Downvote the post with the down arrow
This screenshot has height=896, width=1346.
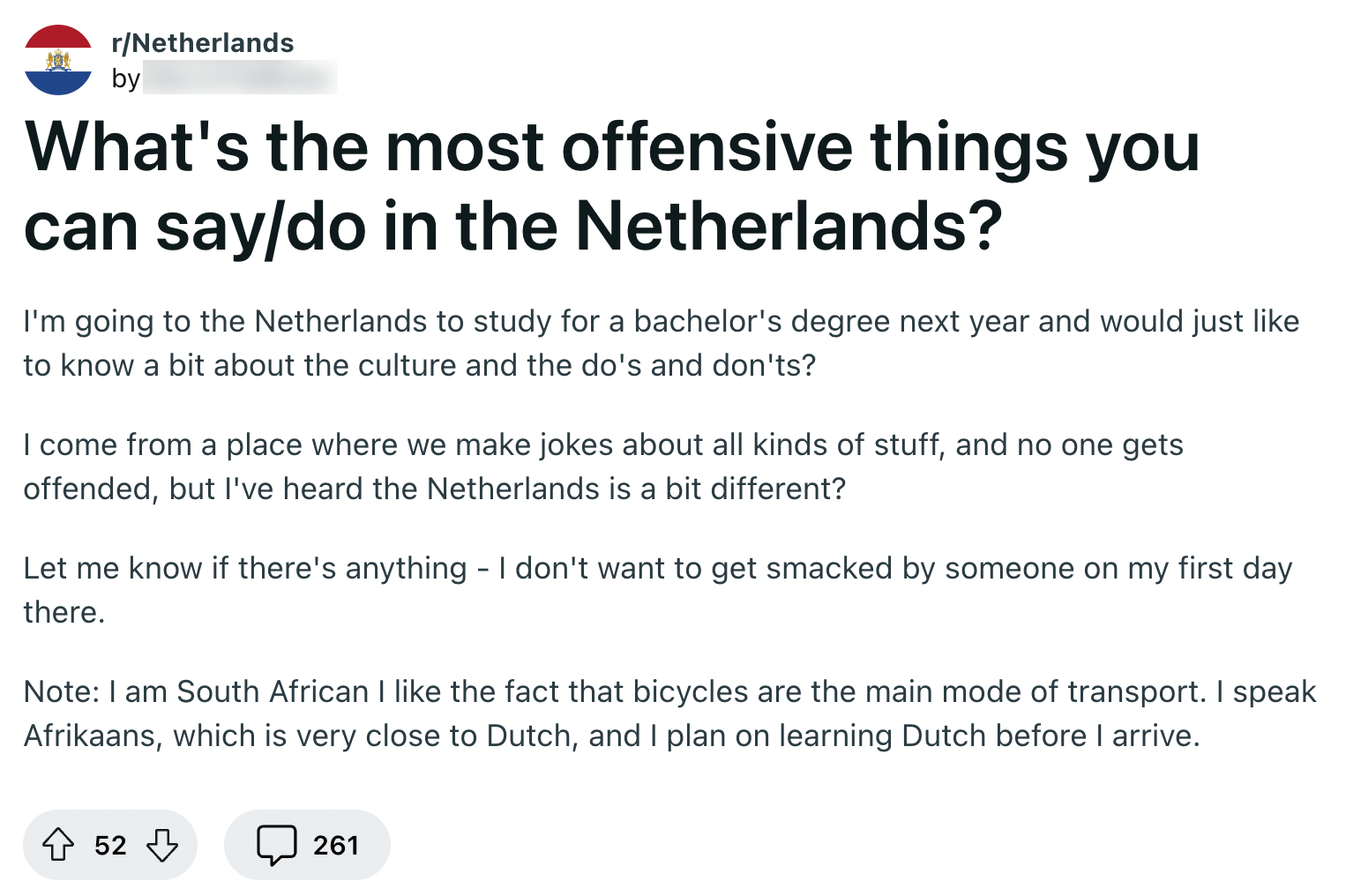(x=164, y=844)
